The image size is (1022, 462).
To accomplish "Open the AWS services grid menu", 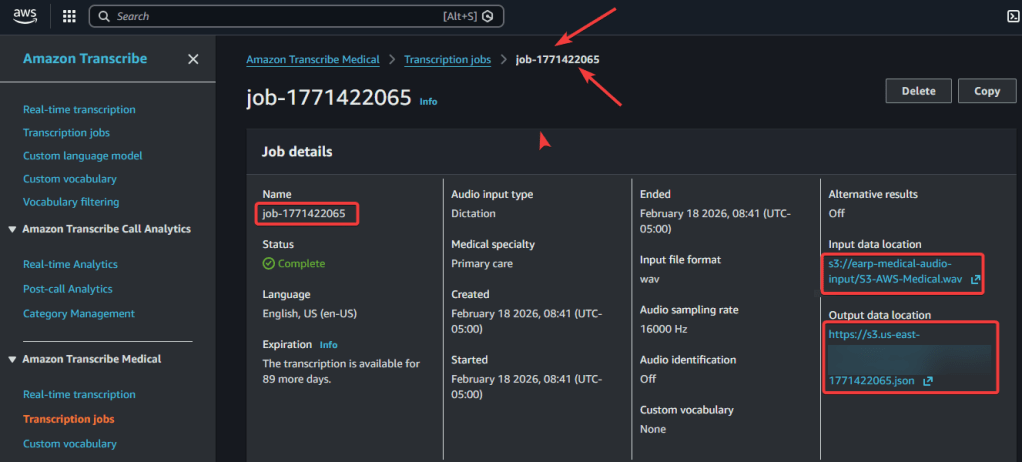I will (69, 16).
